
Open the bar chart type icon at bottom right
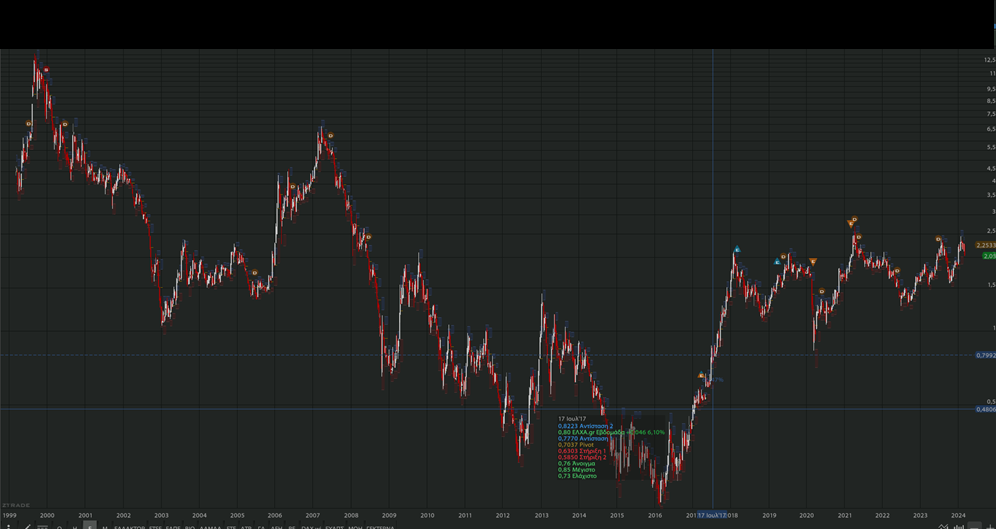coord(959,526)
